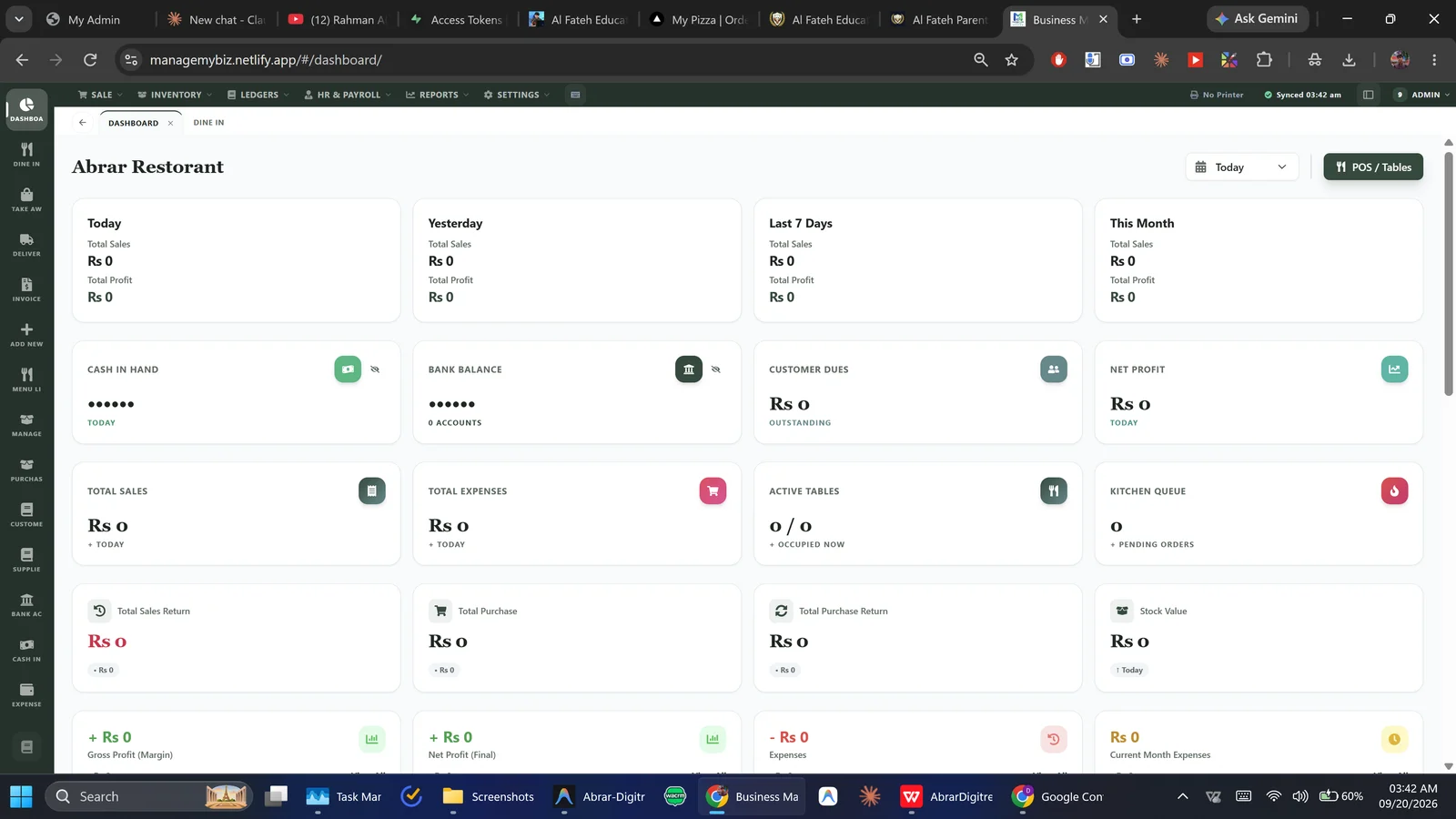Click the Synced 03:42 am status

point(1302,95)
